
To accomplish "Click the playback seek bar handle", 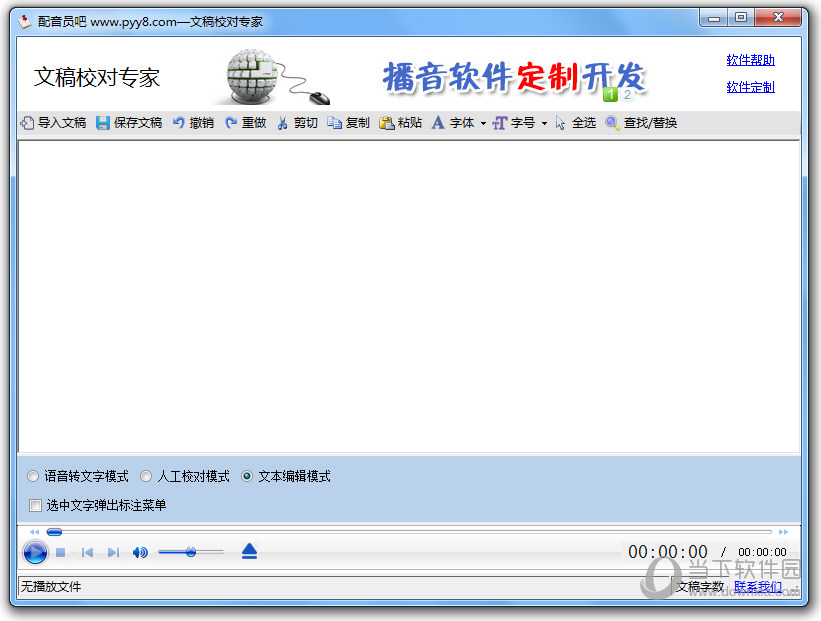I will pos(54,532).
